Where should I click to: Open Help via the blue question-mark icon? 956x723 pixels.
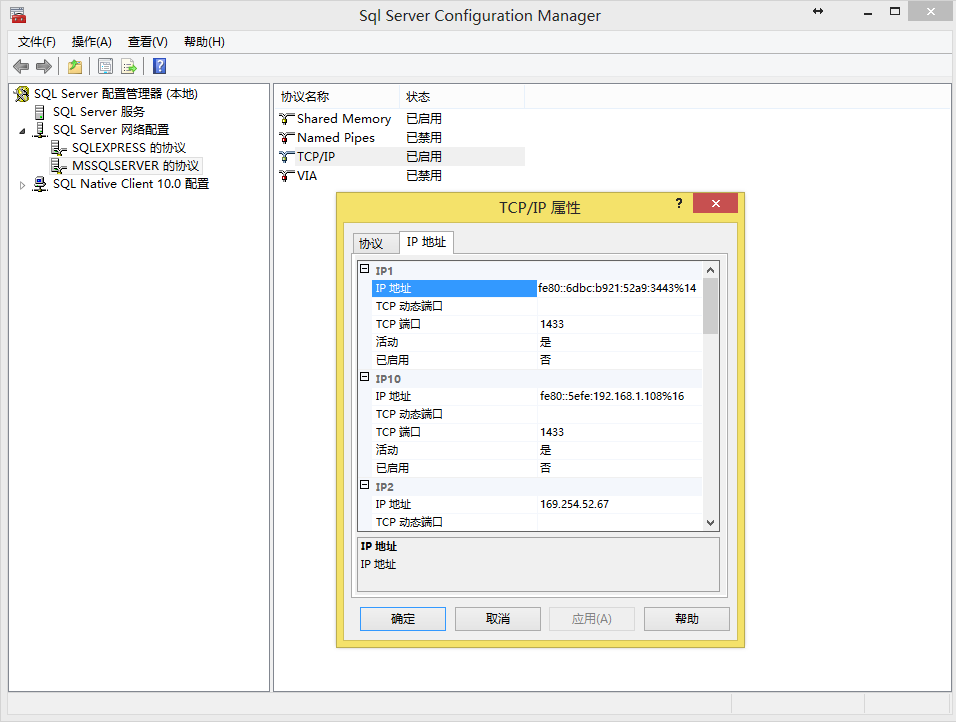tap(159, 67)
